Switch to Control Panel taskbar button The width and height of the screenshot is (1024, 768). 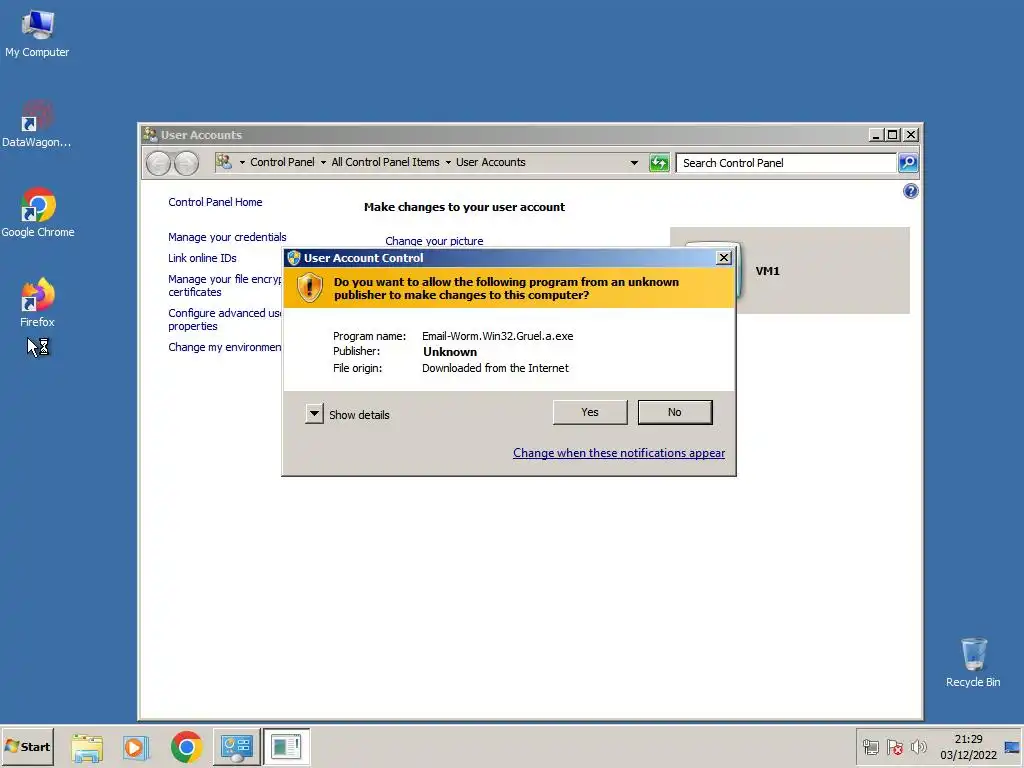(x=236, y=747)
